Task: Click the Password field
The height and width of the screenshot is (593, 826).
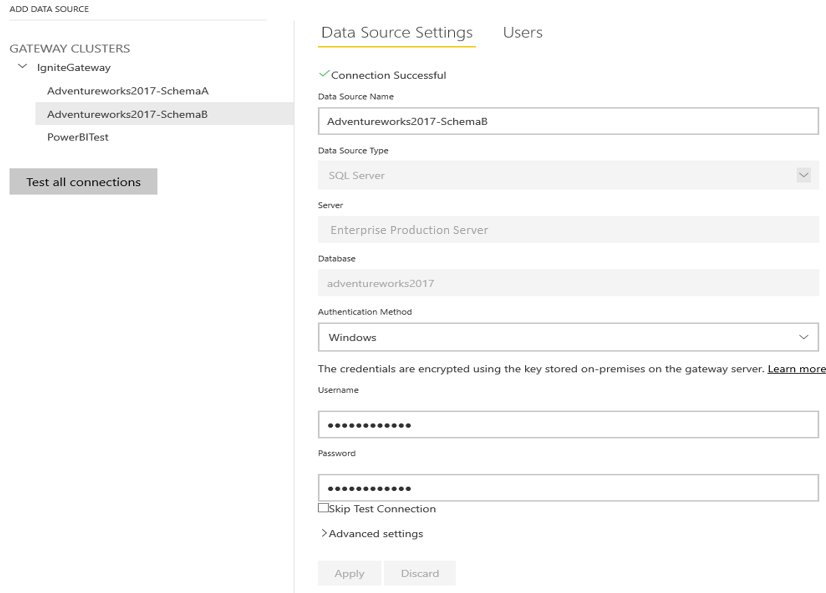Action: 568,488
